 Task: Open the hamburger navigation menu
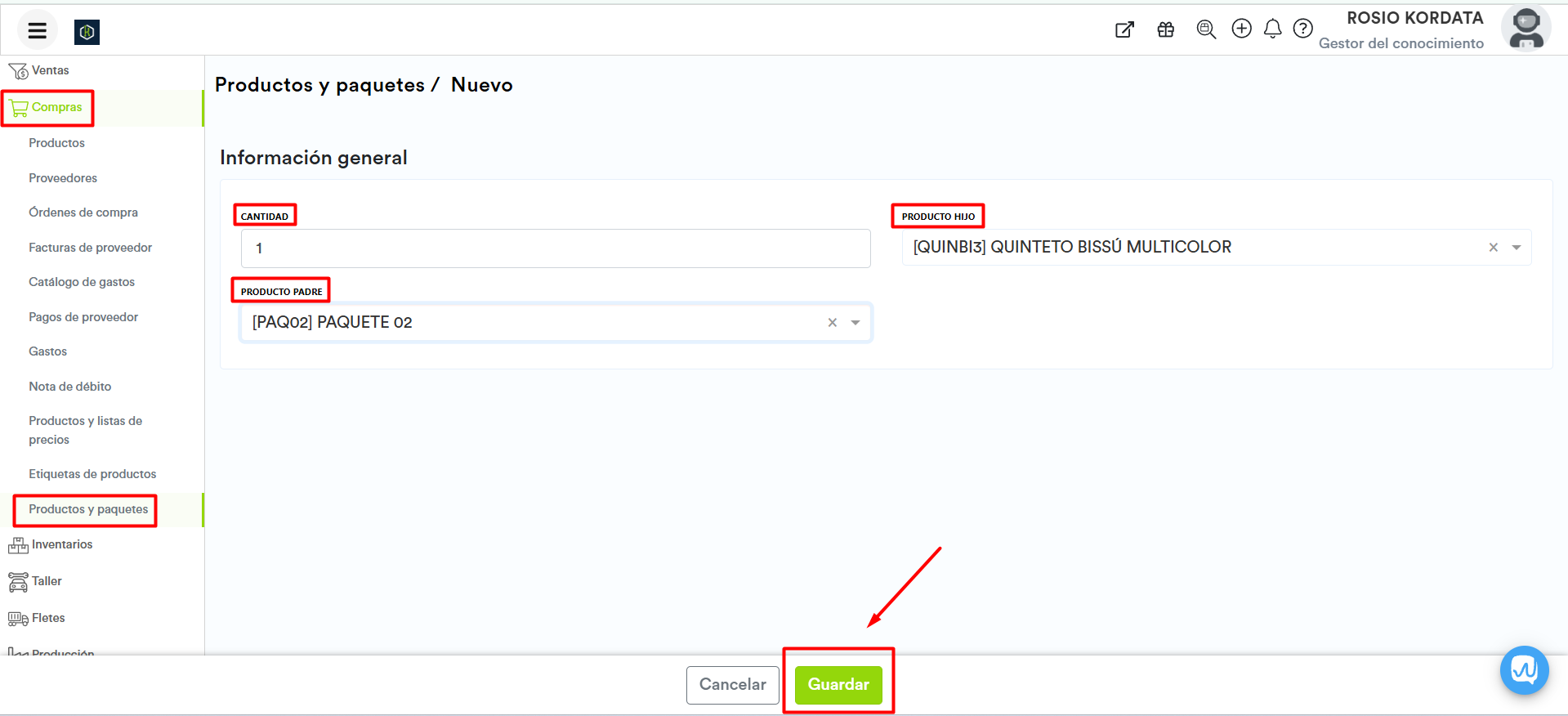click(37, 31)
